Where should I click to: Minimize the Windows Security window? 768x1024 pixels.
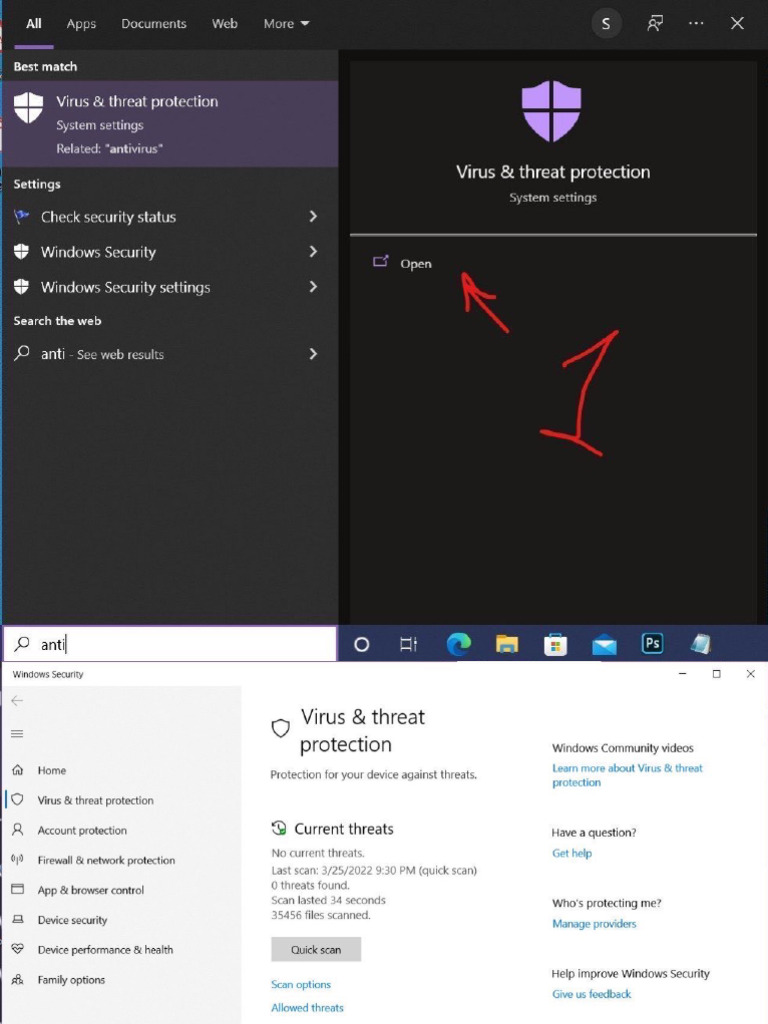(x=682, y=673)
